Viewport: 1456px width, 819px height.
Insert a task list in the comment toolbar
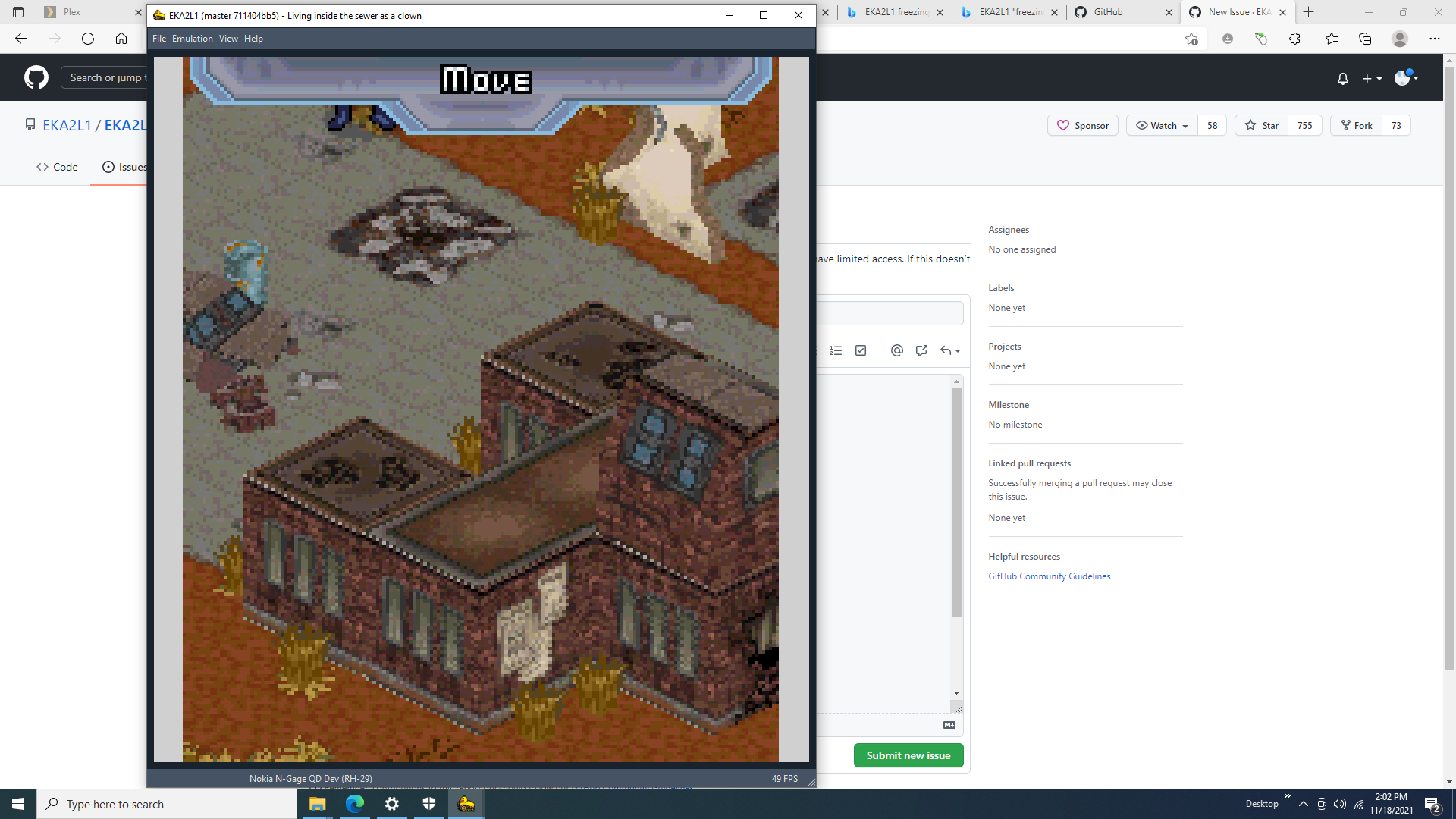[x=861, y=350]
